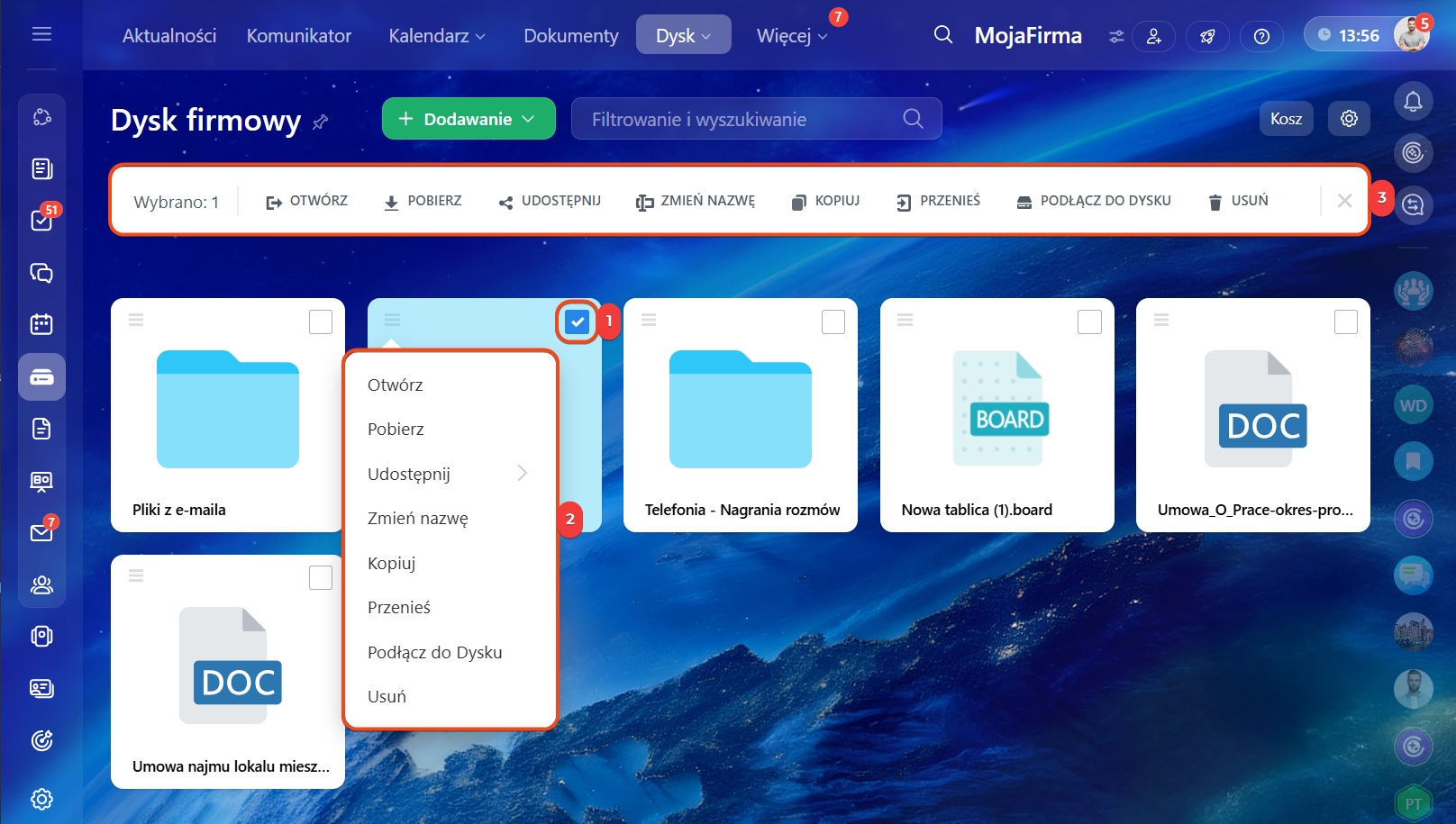Click the help question mark icon
The width and height of the screenshot is (1456, 824).
click(1261, 36)
